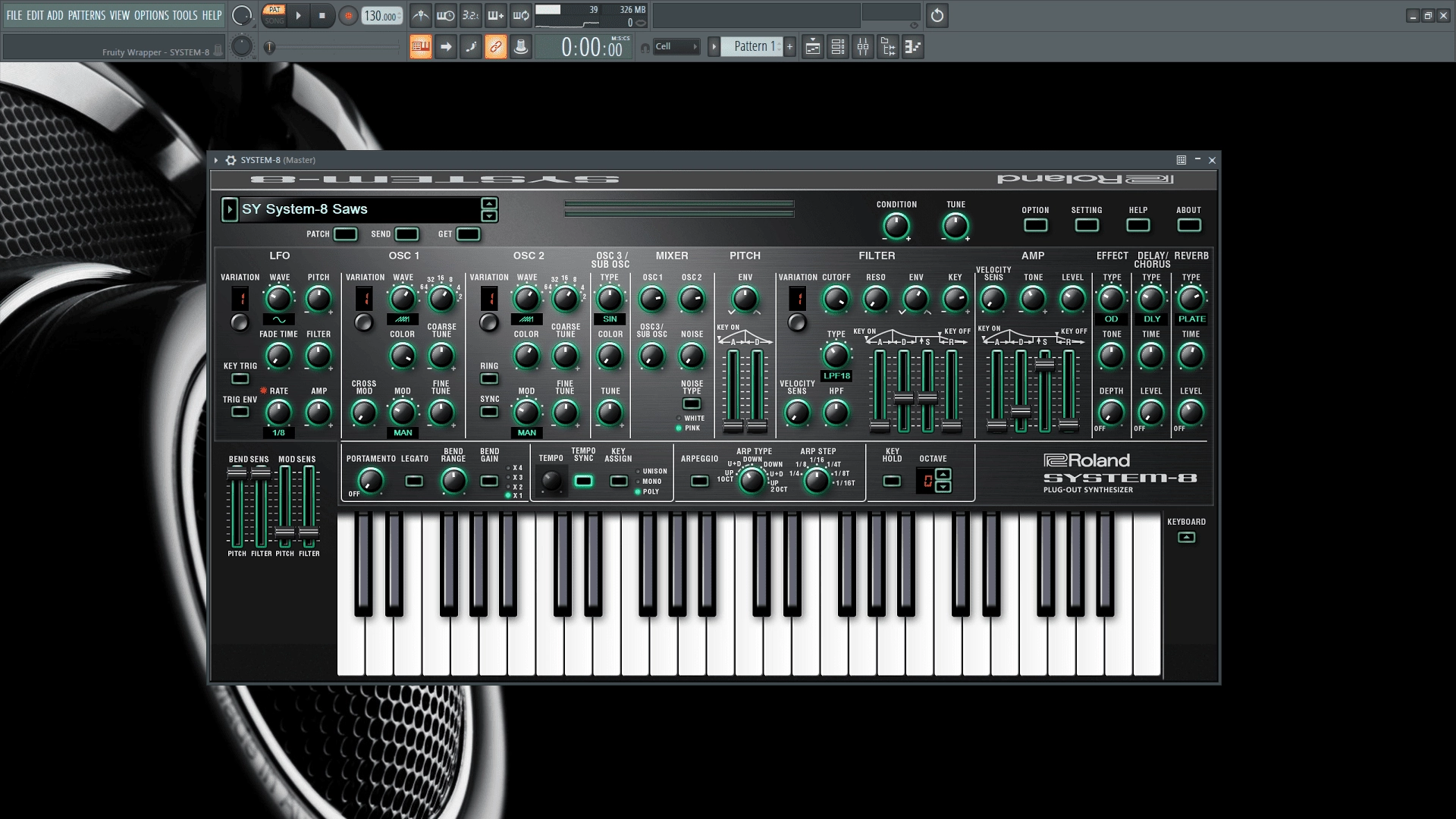The width and height of the screenshot is (1456, 819).
Task: Toggle the countdown before recording icon
Action: click(471, 15)
